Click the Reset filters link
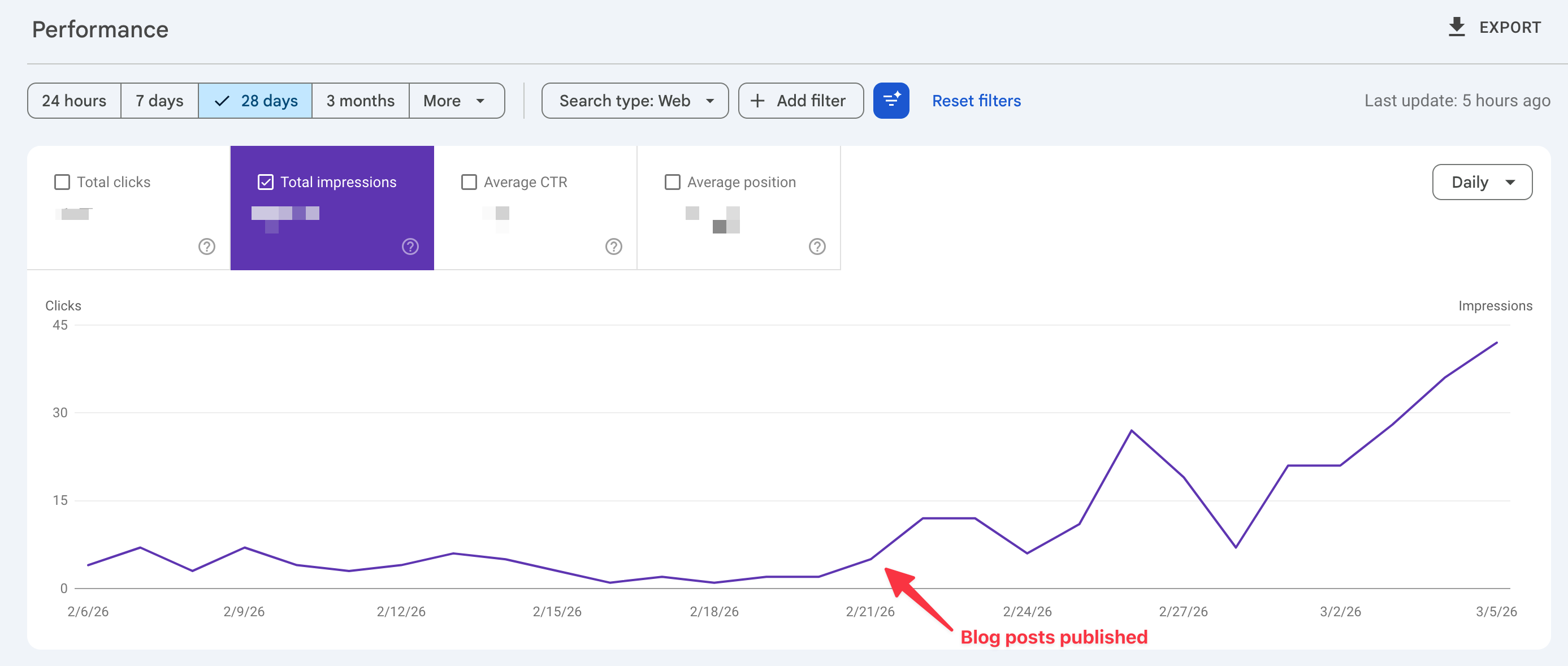This screenshot has width=1568, height=666. pyautogui.click(x=976, y=101)
